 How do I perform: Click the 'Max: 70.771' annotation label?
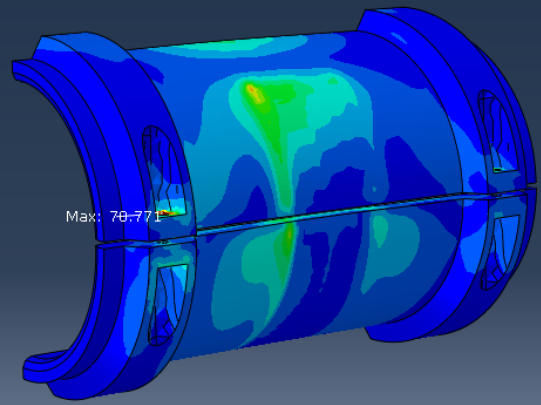114,217
